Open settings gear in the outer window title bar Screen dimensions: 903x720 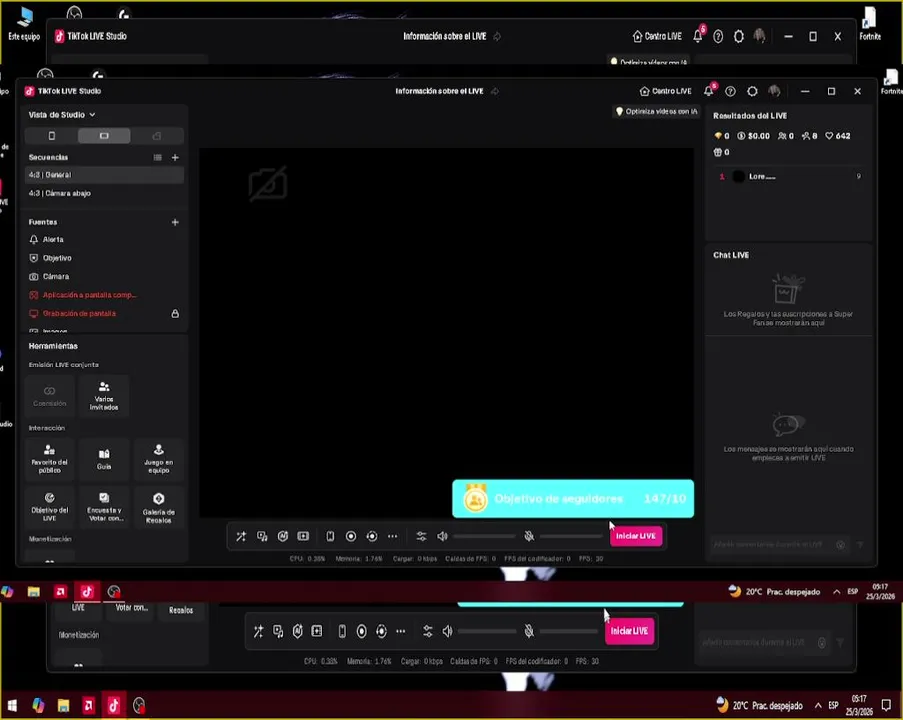click(x=739, y=36)
